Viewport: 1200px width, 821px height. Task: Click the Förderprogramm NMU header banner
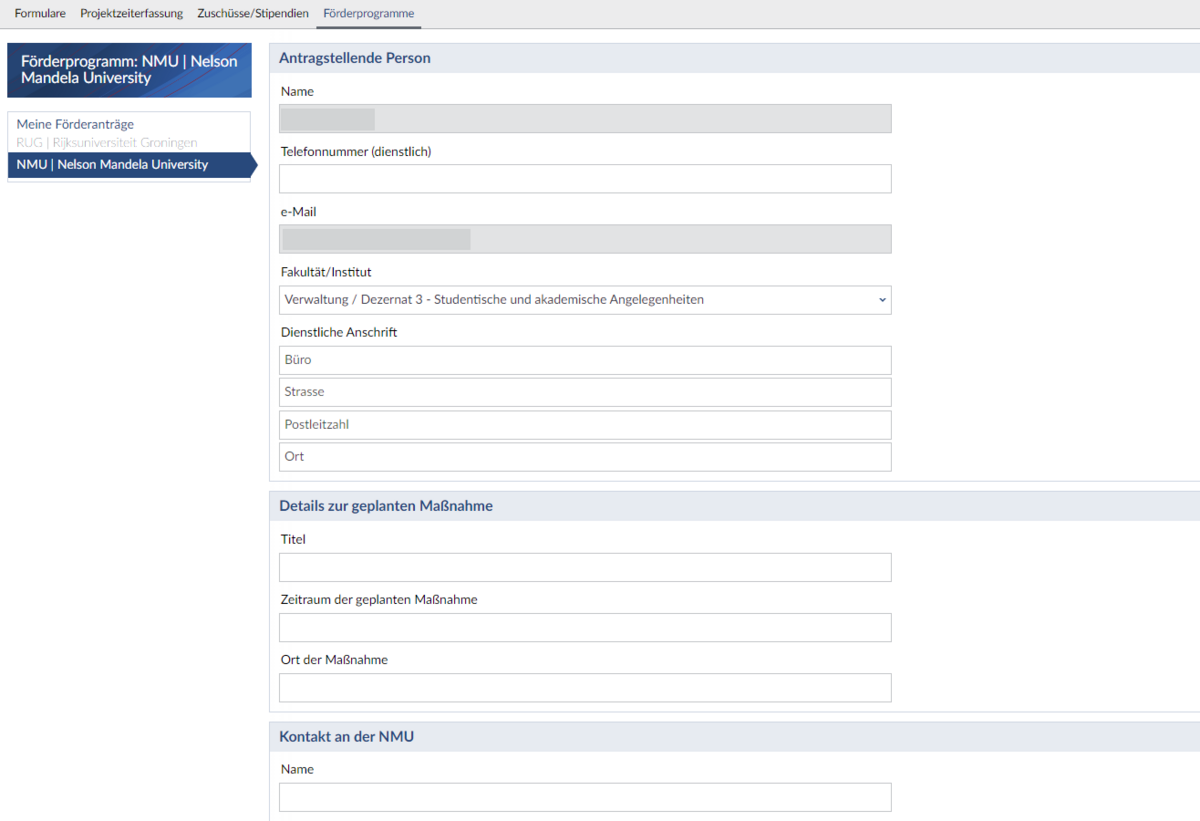click(x=129, y=69)
